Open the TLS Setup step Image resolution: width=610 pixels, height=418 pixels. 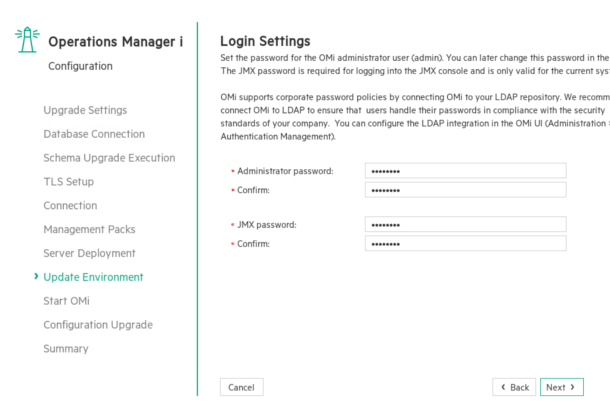pyautogui.click(x=68, y=182)
